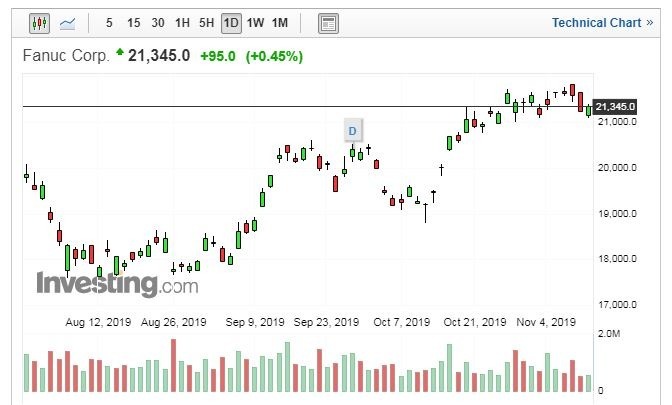Click the Oct 7, 2019 date label

click(402, 322)
